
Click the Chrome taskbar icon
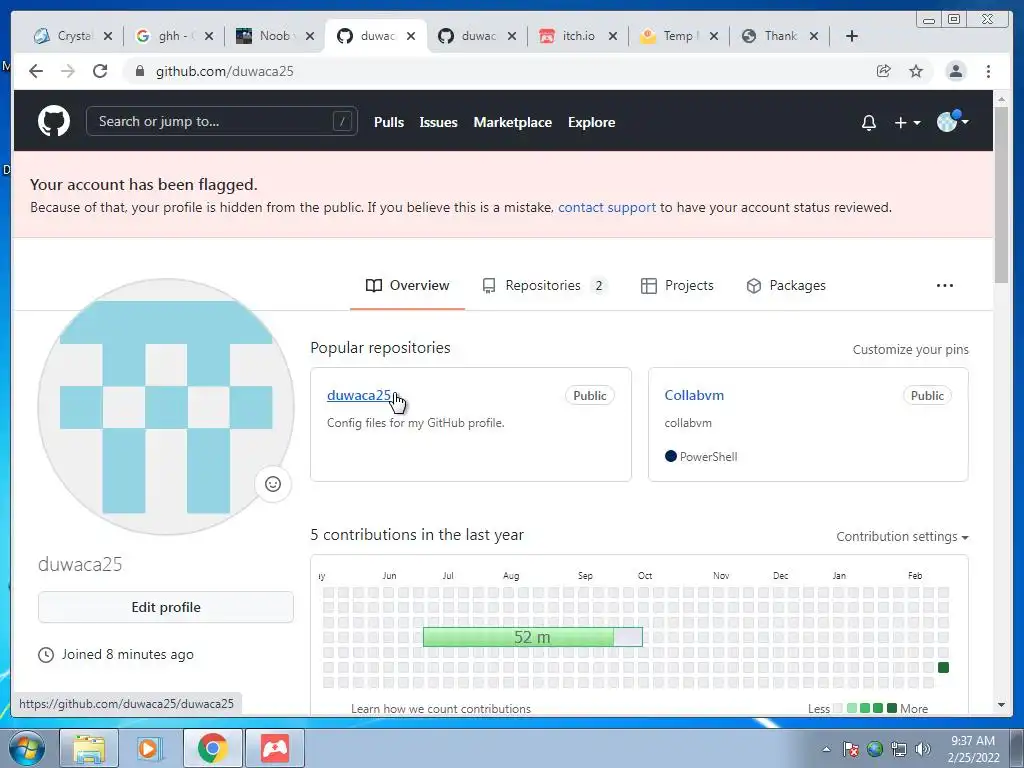point(212,748)
